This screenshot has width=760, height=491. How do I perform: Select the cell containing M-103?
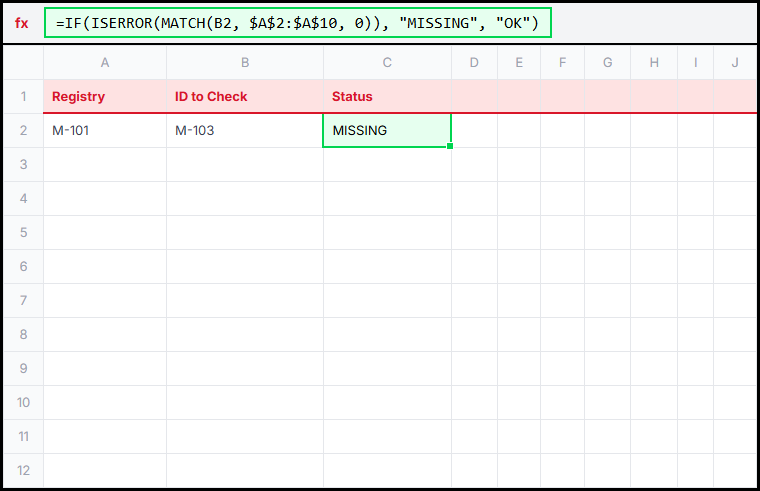point(245,131)
